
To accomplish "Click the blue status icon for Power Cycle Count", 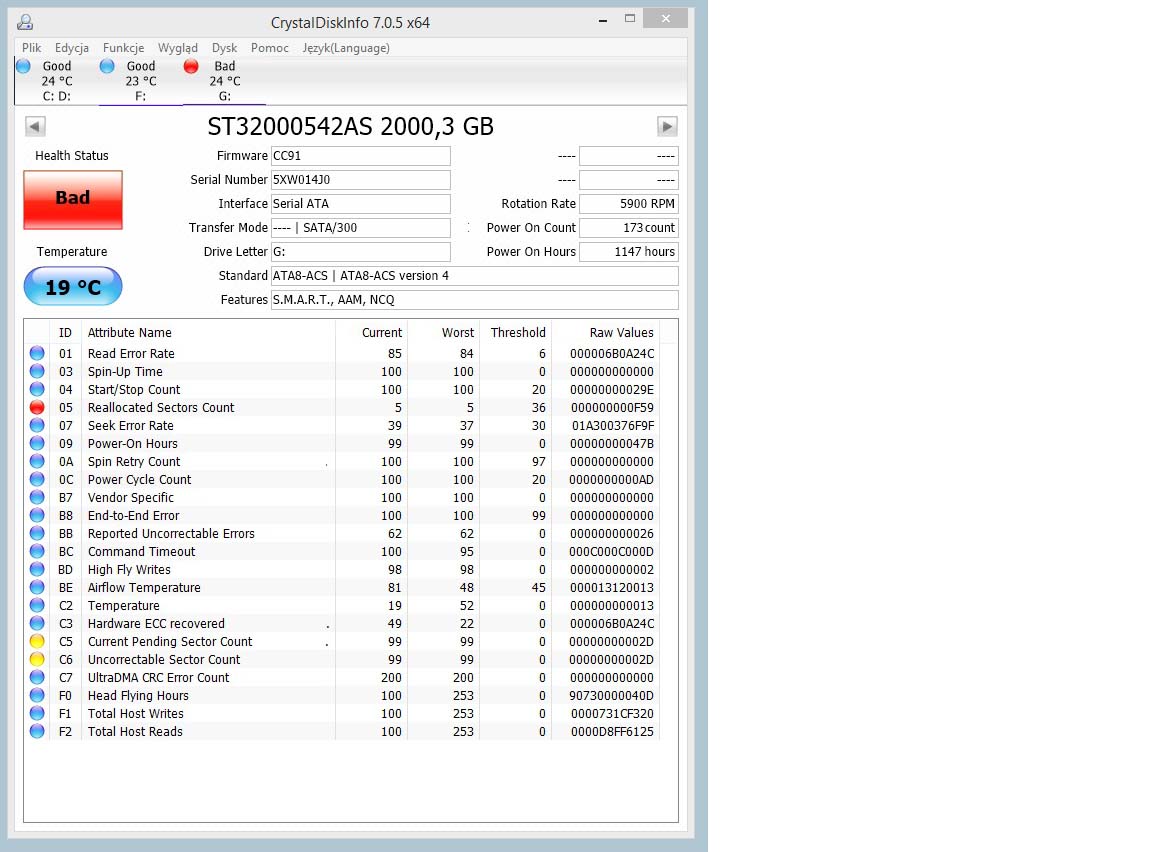I will point(37,479).
